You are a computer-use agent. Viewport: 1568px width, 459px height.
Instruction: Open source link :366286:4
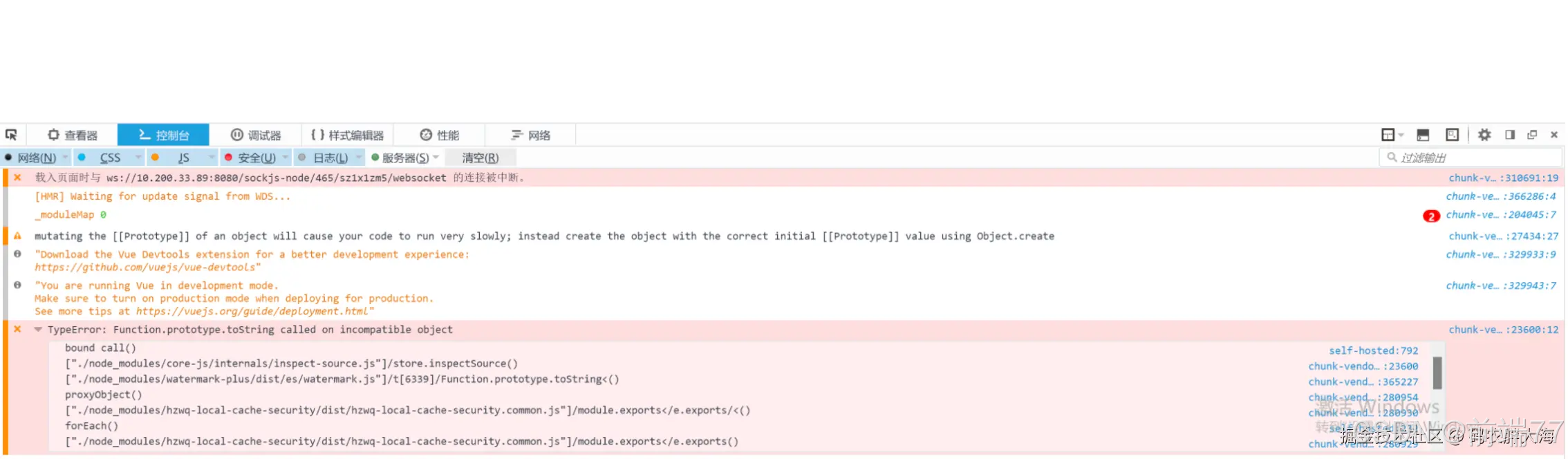[1501, 196]
